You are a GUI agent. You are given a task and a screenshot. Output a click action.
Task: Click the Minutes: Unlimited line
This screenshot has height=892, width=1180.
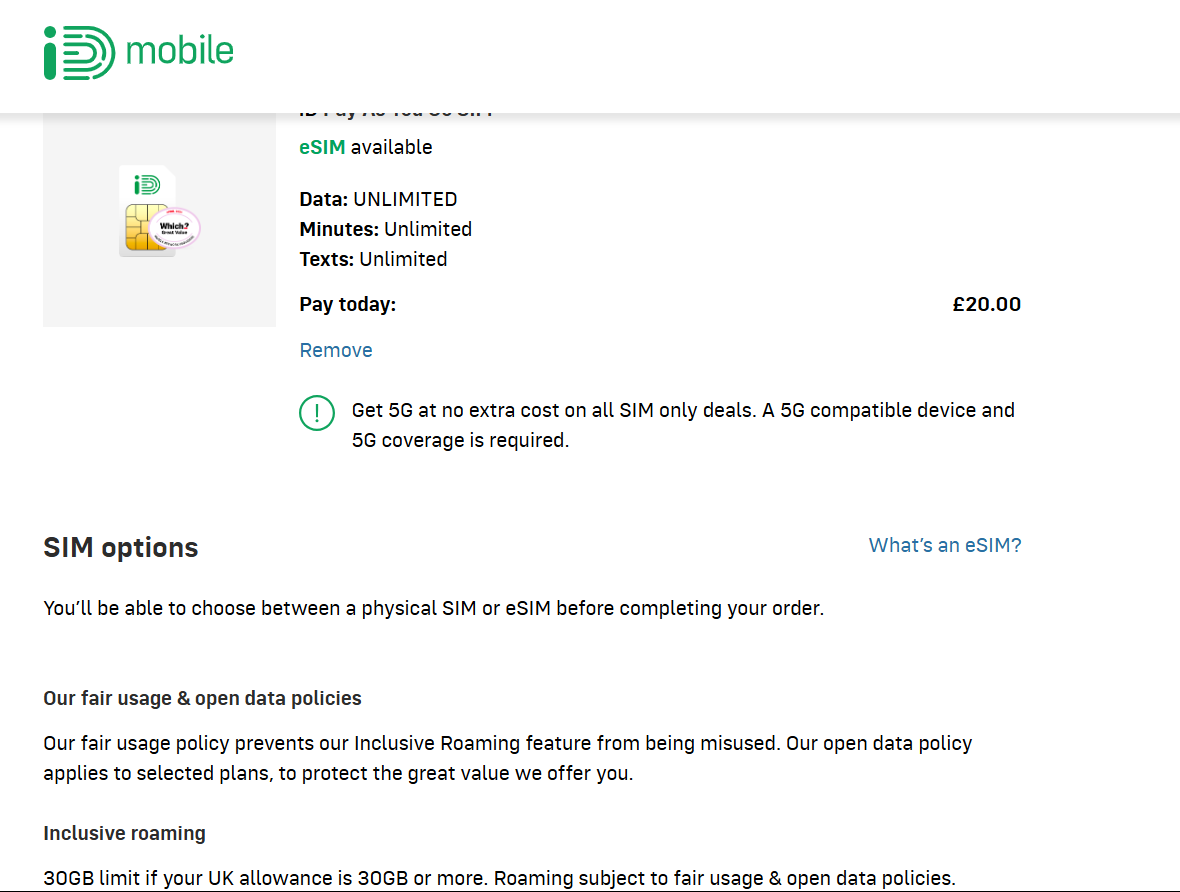(x=385, y=229)
